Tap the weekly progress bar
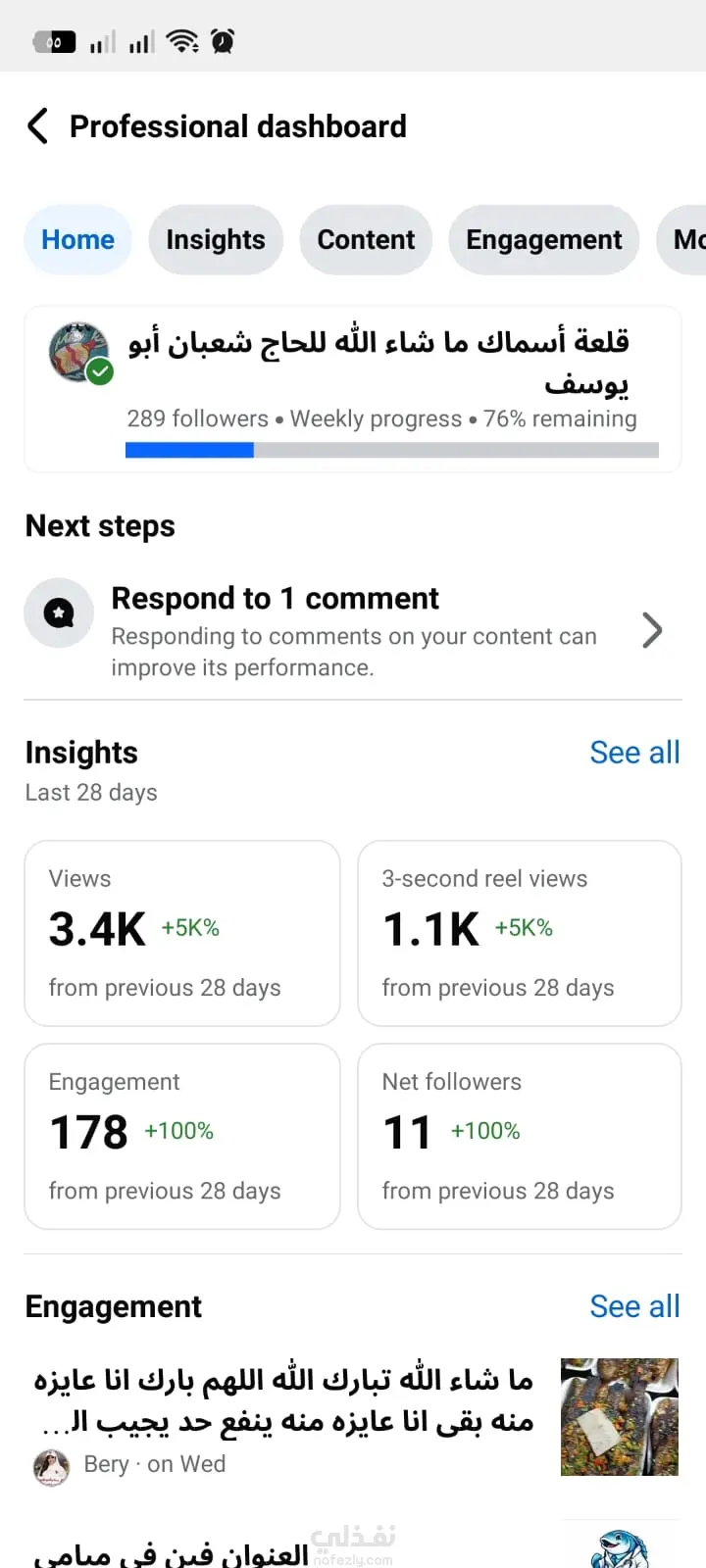 [x=392, y=450]
